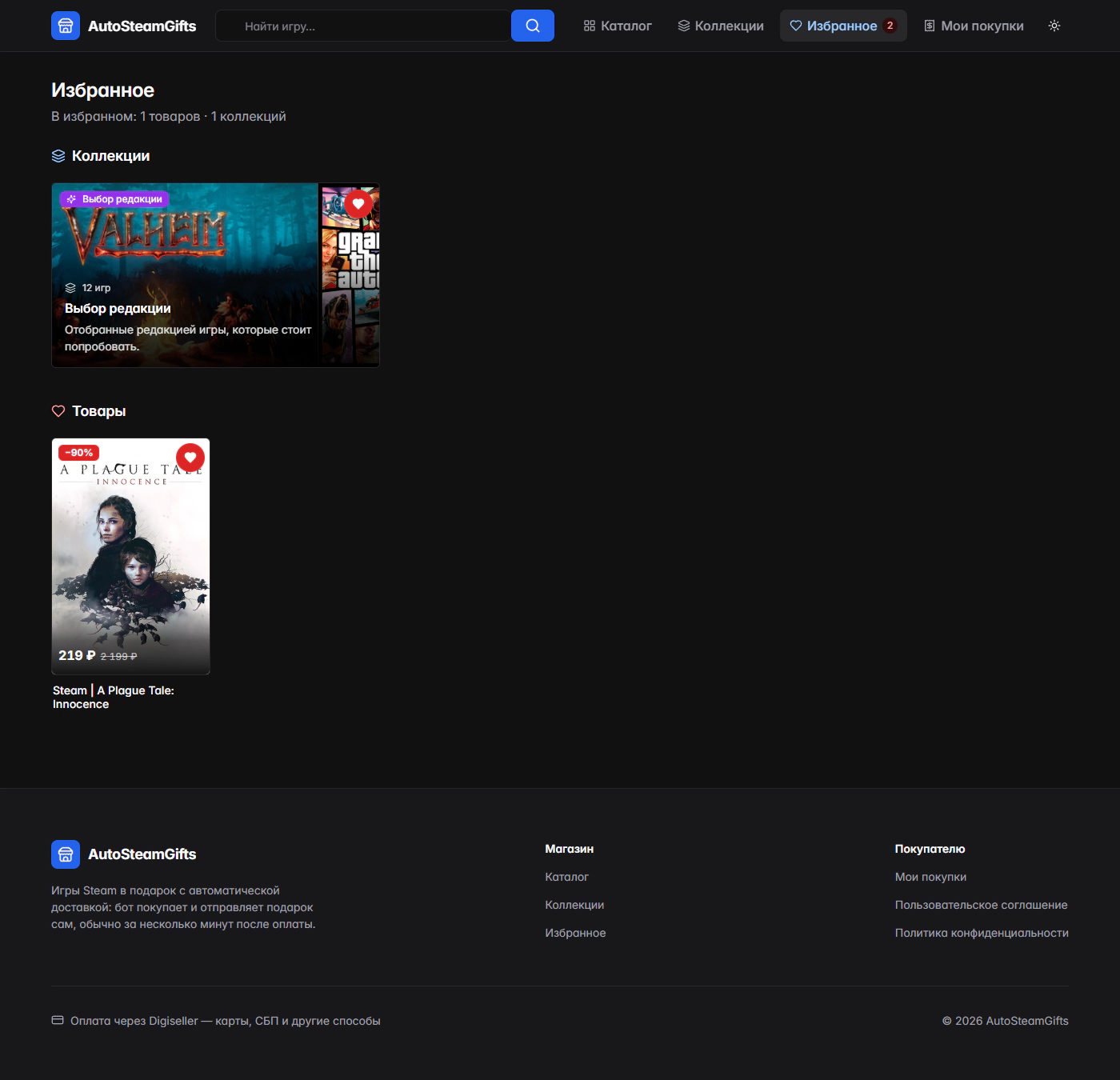The height and width of the screenshot is (1080, 1120).
Task: Open footer Мои покупки link
Action: click(x=930, y=877)
